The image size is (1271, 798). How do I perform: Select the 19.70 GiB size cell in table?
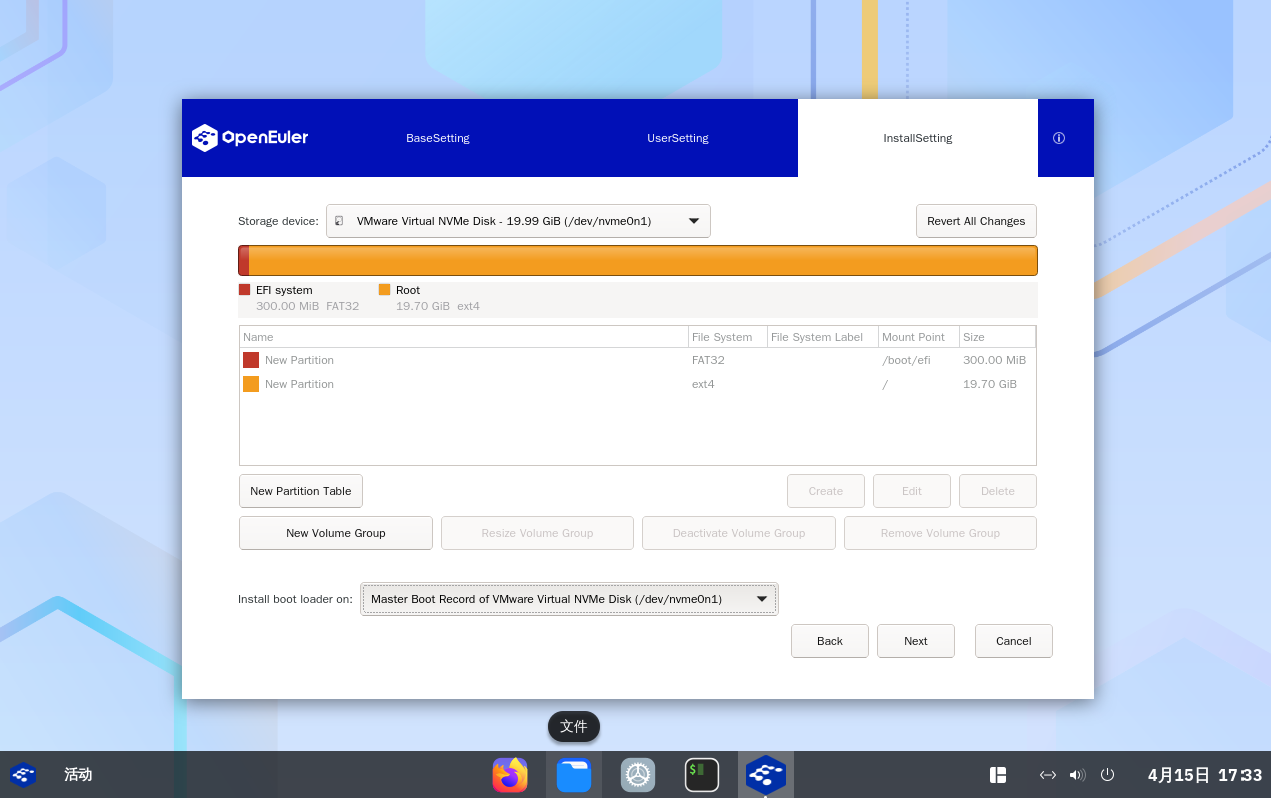tap(990, 384)
